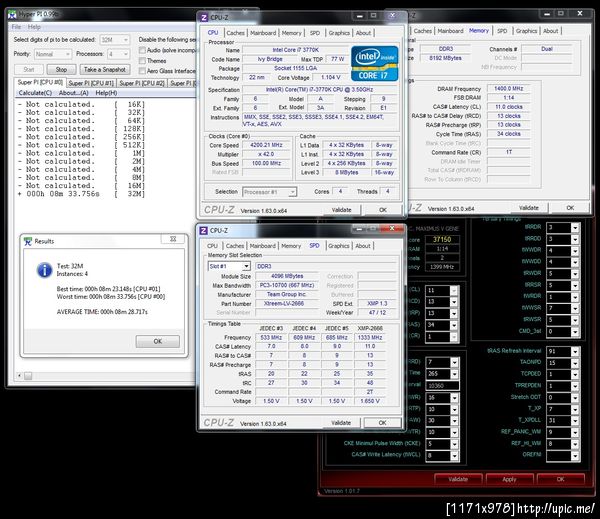Viewport: 600px width, 519px height.
Task: Click the Hyper PI application icon in the title bar
Action: [13, 15]
